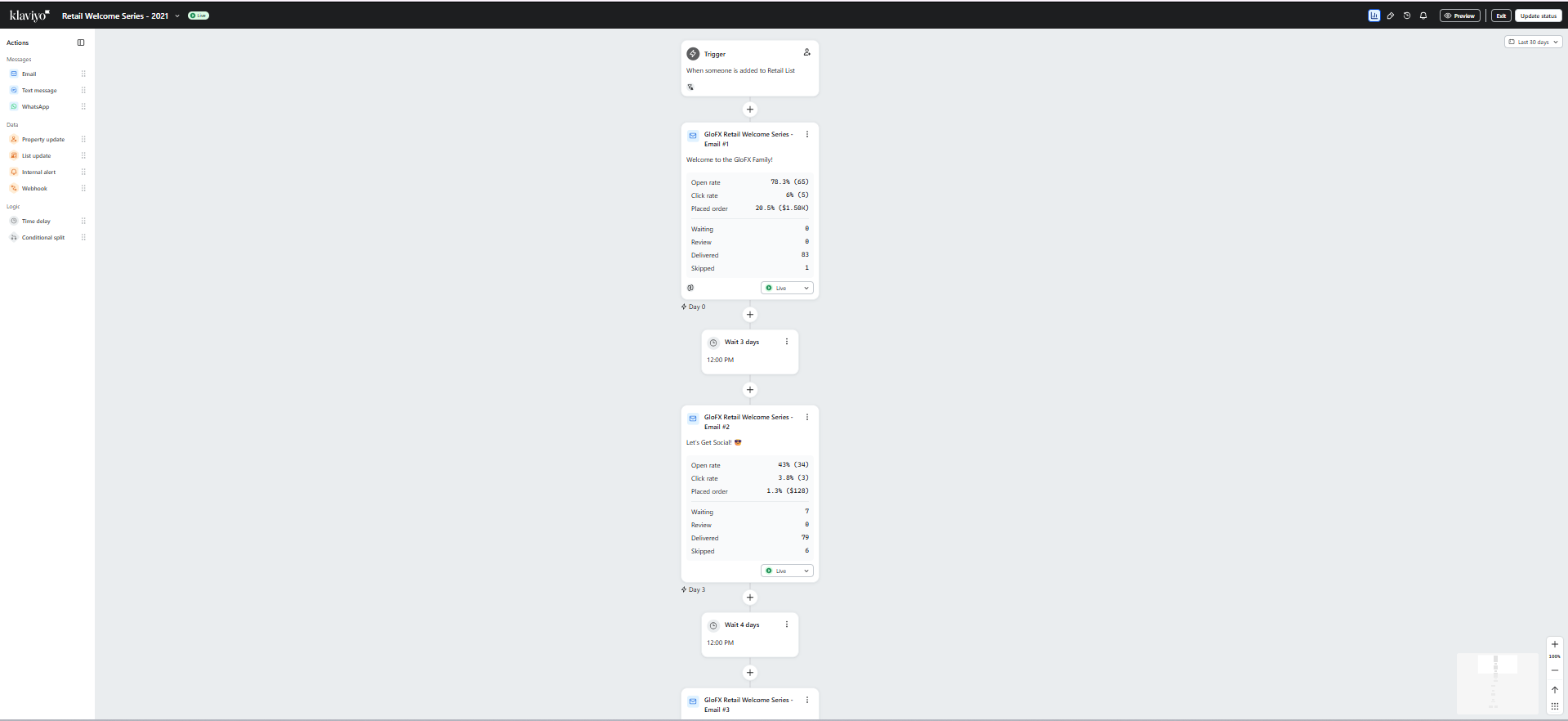Select the pencil edit mode icon
The width and height of the screenshot is (1568, 721).
[1391, 16]
